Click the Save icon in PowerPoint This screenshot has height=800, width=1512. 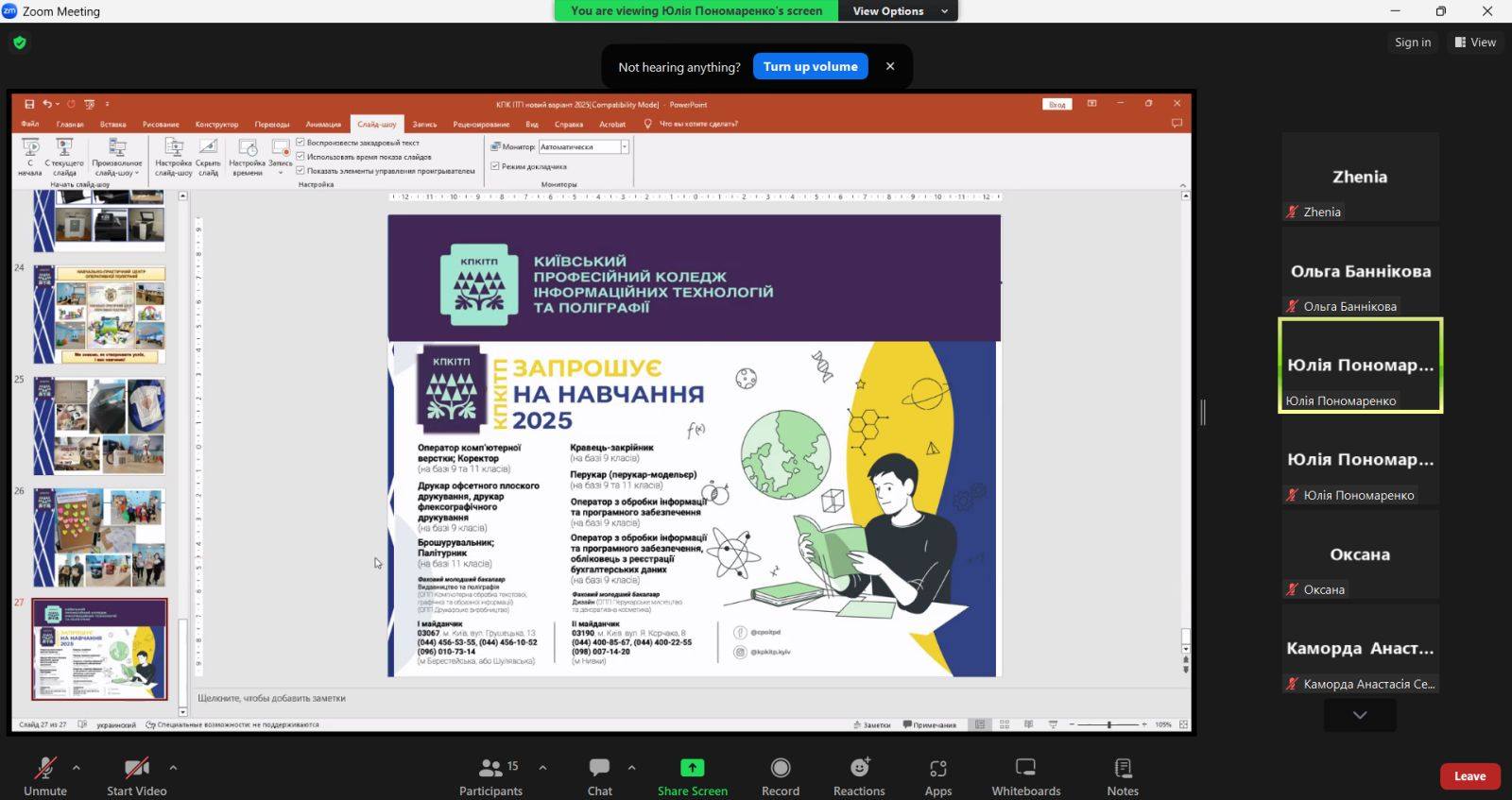coord(30,104)
